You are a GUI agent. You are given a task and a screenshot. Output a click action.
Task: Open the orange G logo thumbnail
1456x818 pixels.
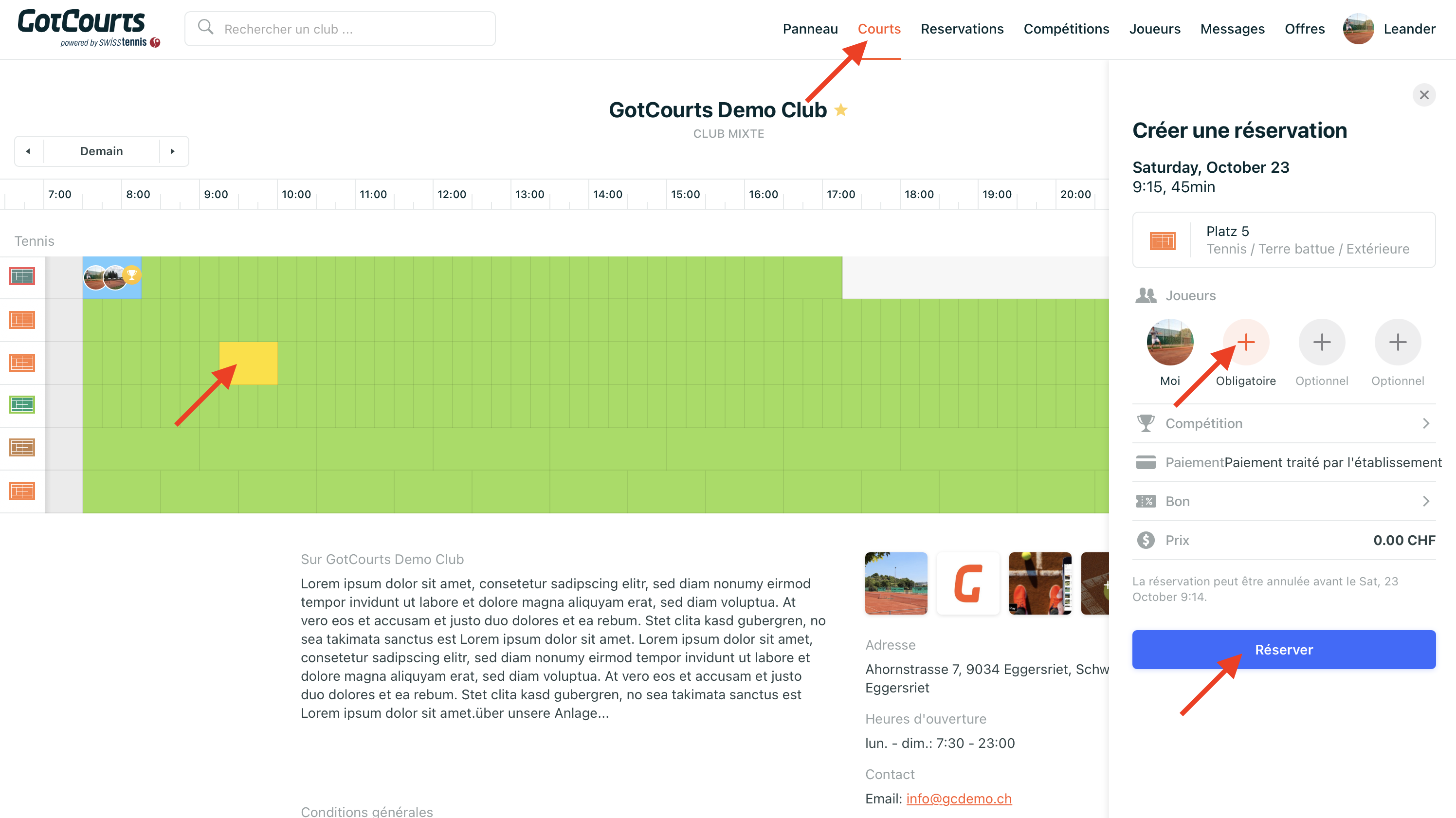pos(967,583)
